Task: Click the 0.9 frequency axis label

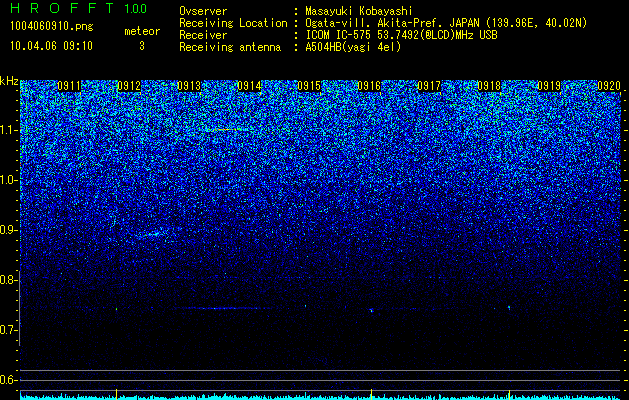Action: click(8, 230)
